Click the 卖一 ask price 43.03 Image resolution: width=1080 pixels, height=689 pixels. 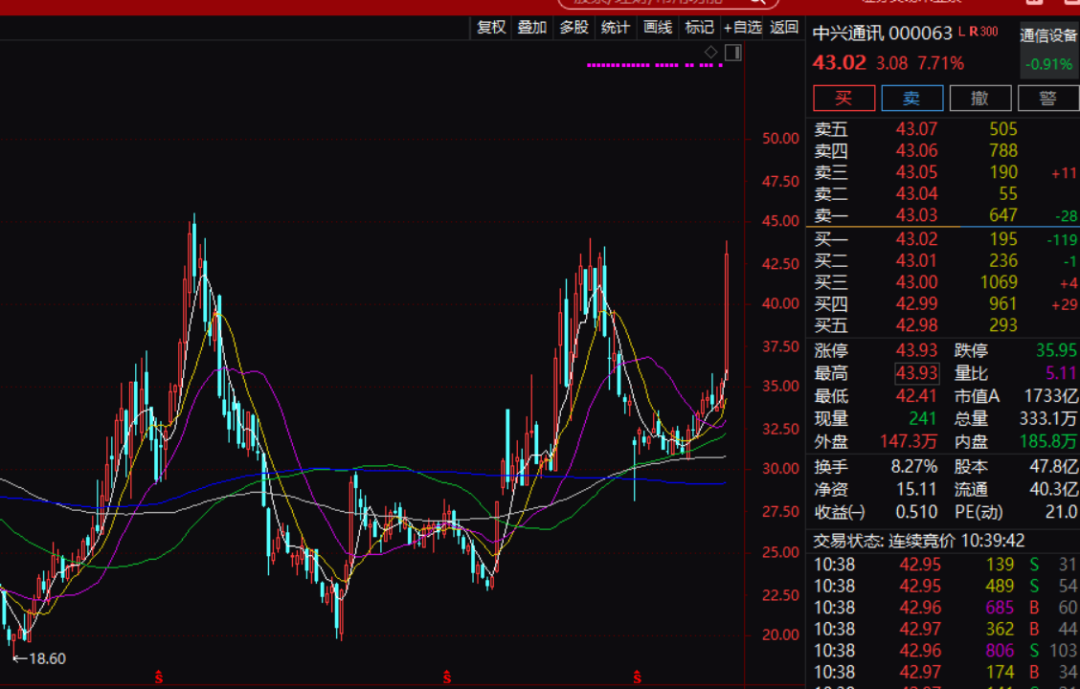point(916,215)
